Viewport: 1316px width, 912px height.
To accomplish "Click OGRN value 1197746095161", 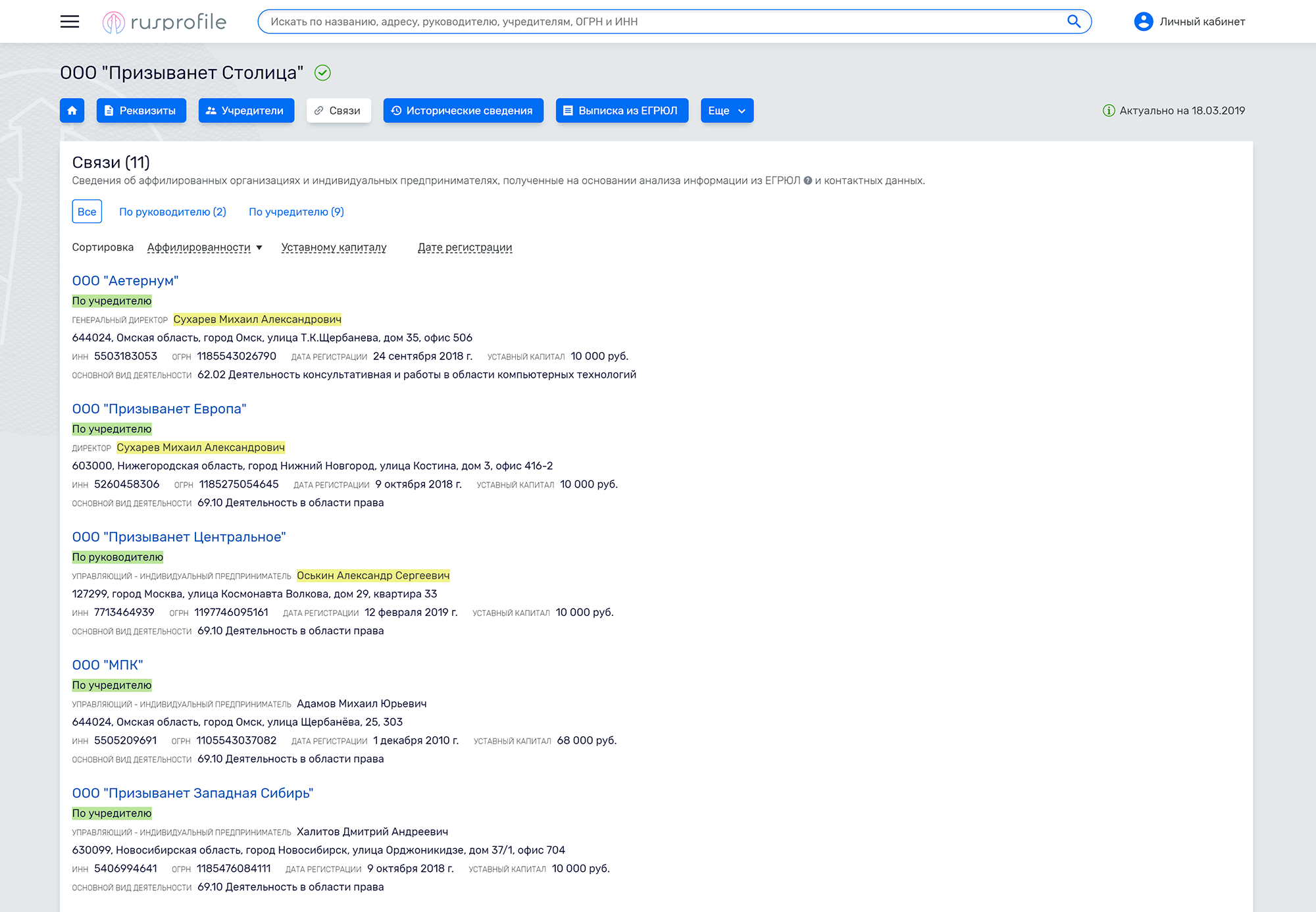I will point(232,613).
